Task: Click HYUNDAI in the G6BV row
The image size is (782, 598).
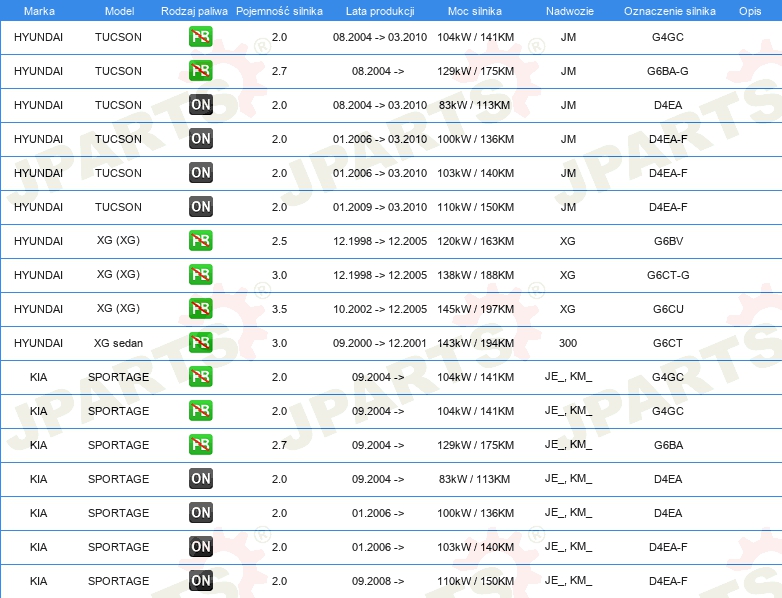Action: [38, 241]
